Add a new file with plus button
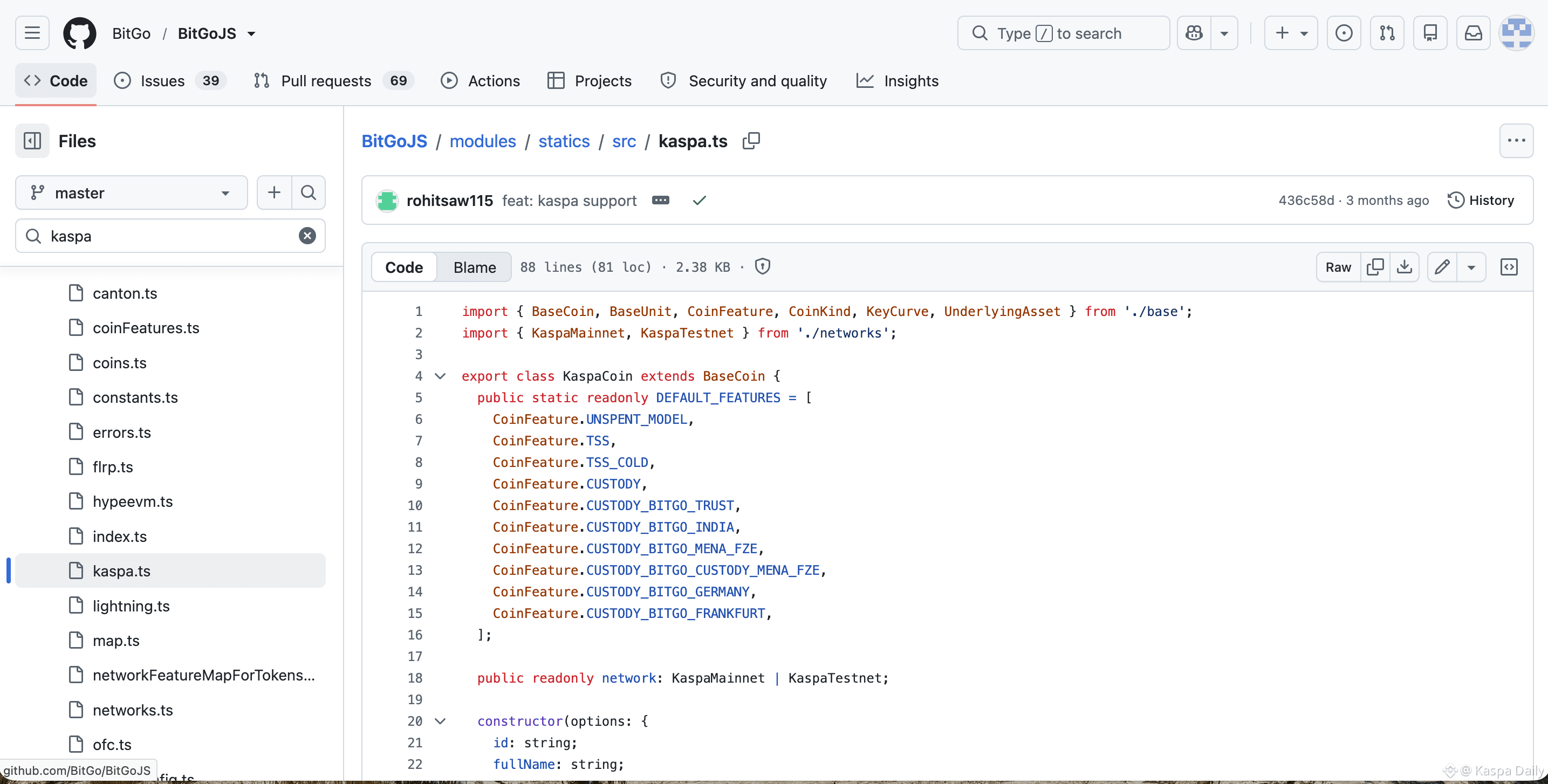The height and width of the screenshot is (784, 1548). 274,193
